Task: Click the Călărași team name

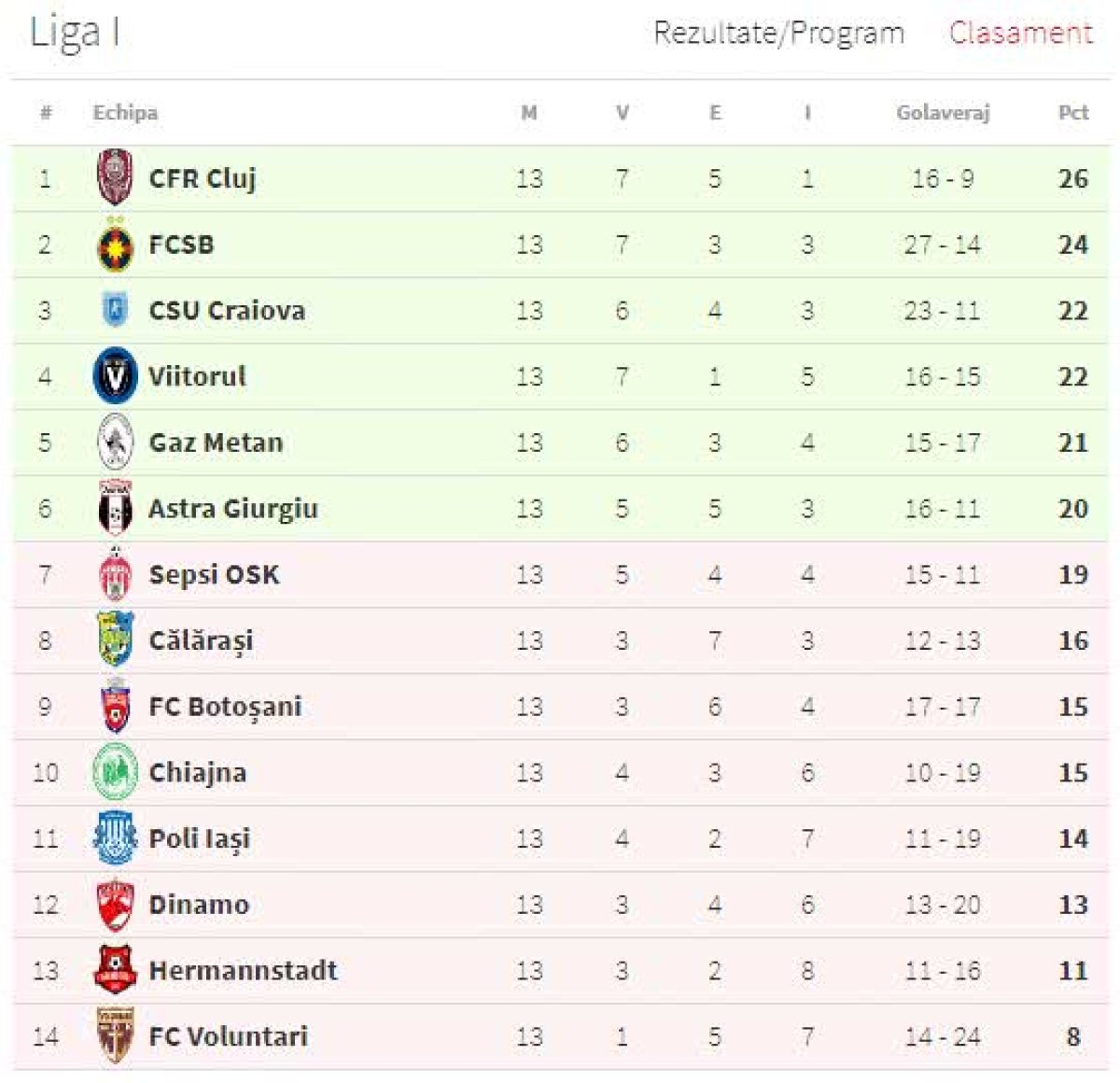Action: tap(201, 640)
